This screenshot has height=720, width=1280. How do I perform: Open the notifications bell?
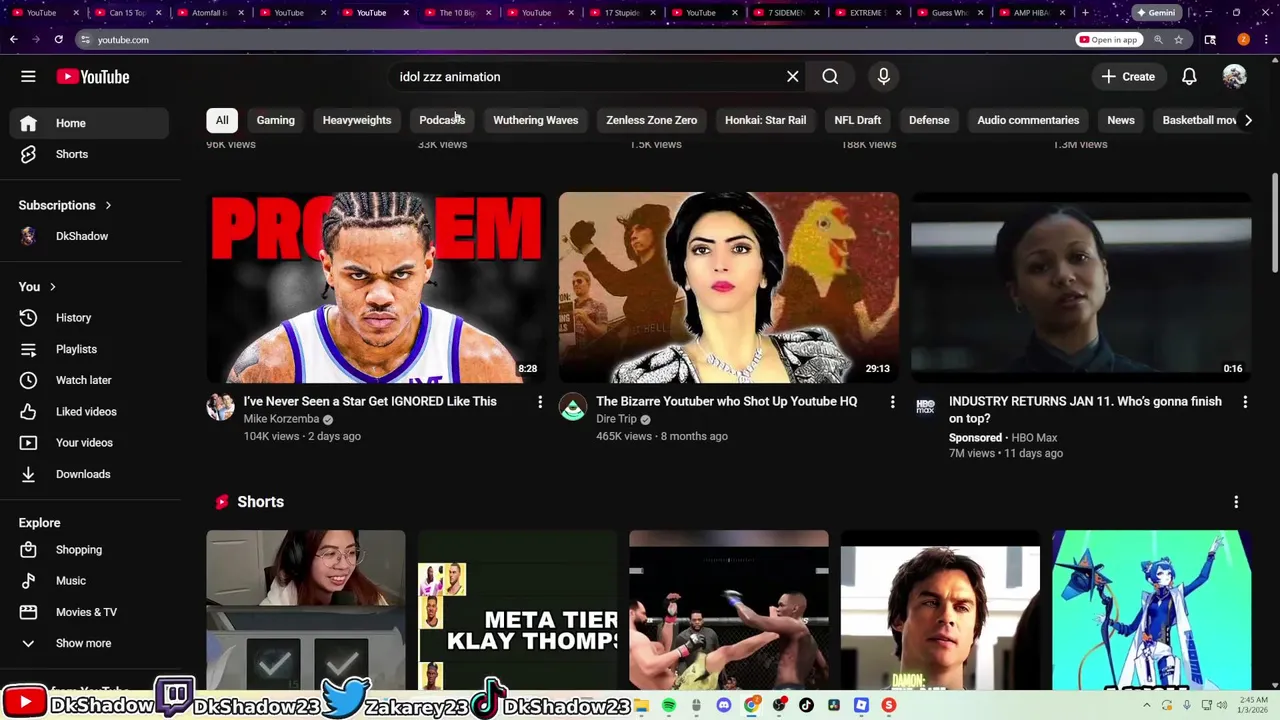point(1189,77)
